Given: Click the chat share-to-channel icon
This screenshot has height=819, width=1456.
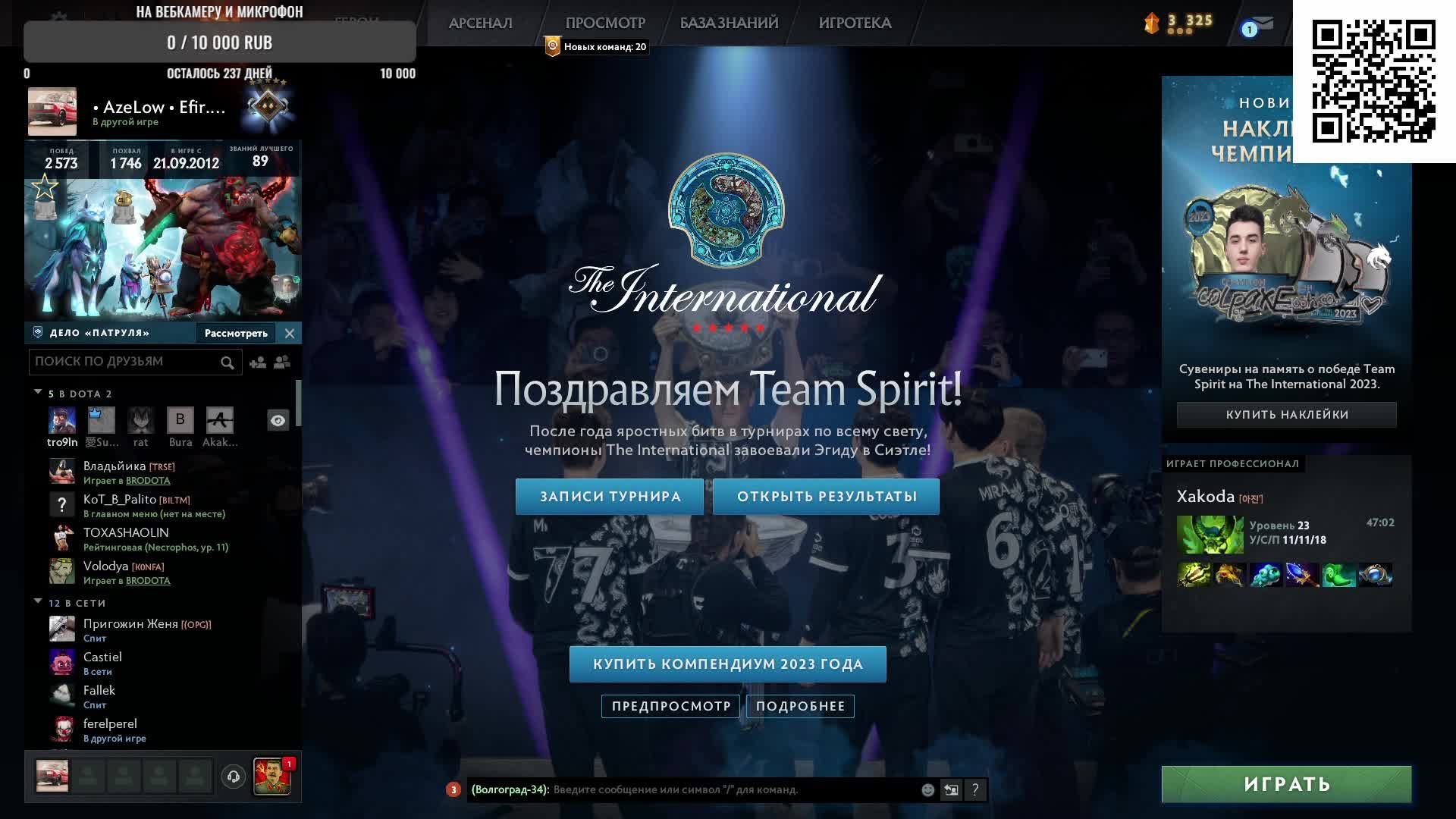Looking at the screenshot, I should (x=951, y=790).
